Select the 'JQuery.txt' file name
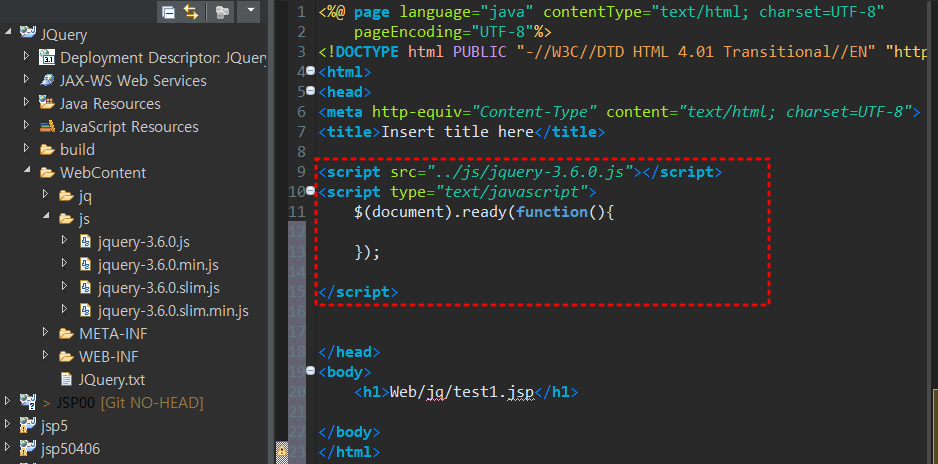The width and height of the screenshot is (938, 464). tap(112, 380)
